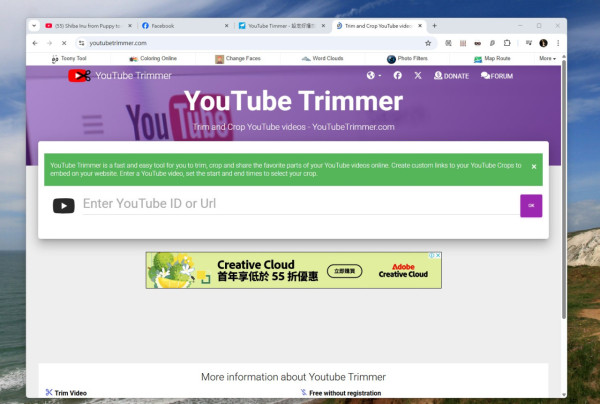Open Change Faces bookmark

pos(238,59)
